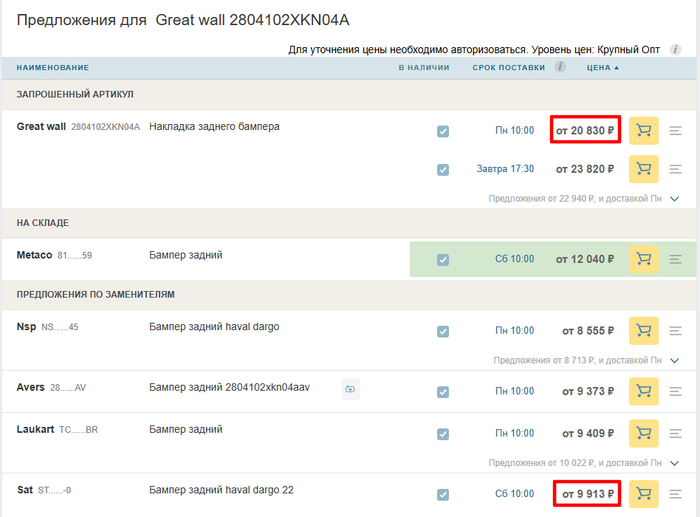Image resolution: width=700 pixels, height=517 pixels.
Task: Open the photo icon for Avers item
Action: tap(350, 389)
